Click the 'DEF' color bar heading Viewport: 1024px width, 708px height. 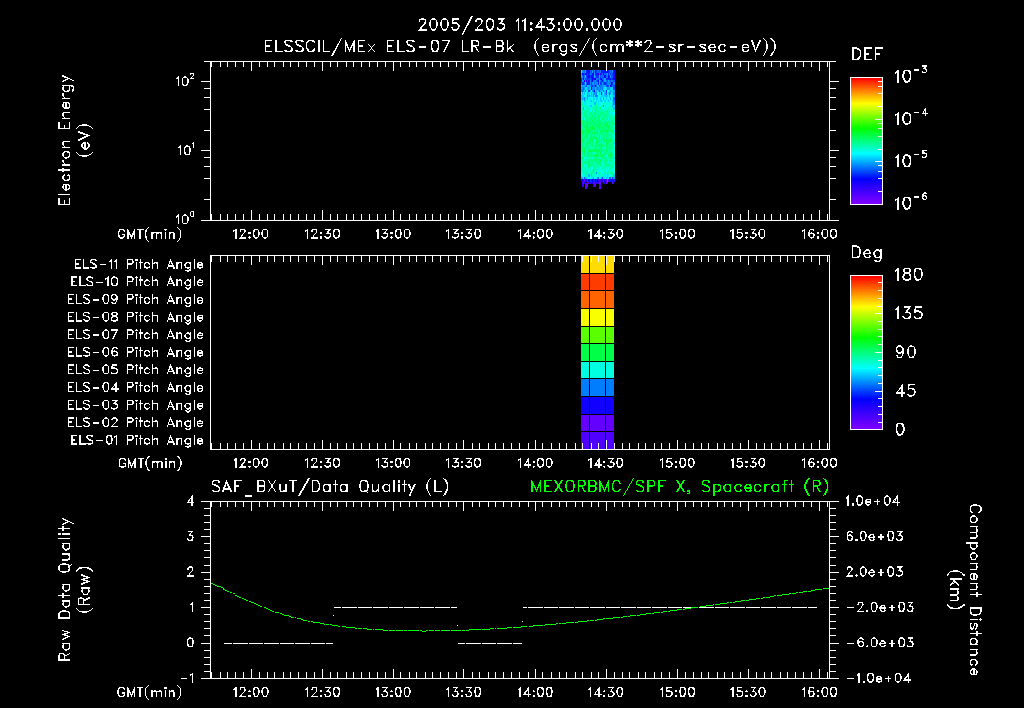866,55
